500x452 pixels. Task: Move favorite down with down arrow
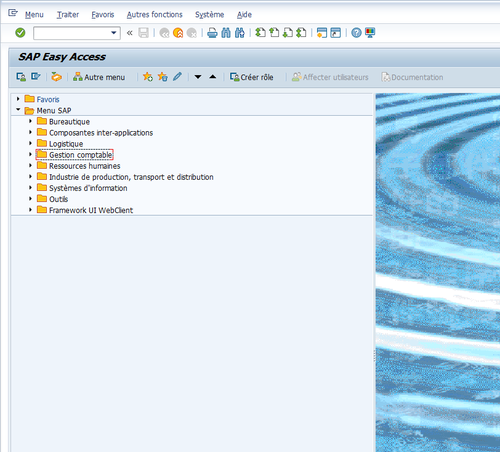coord(198,77)
